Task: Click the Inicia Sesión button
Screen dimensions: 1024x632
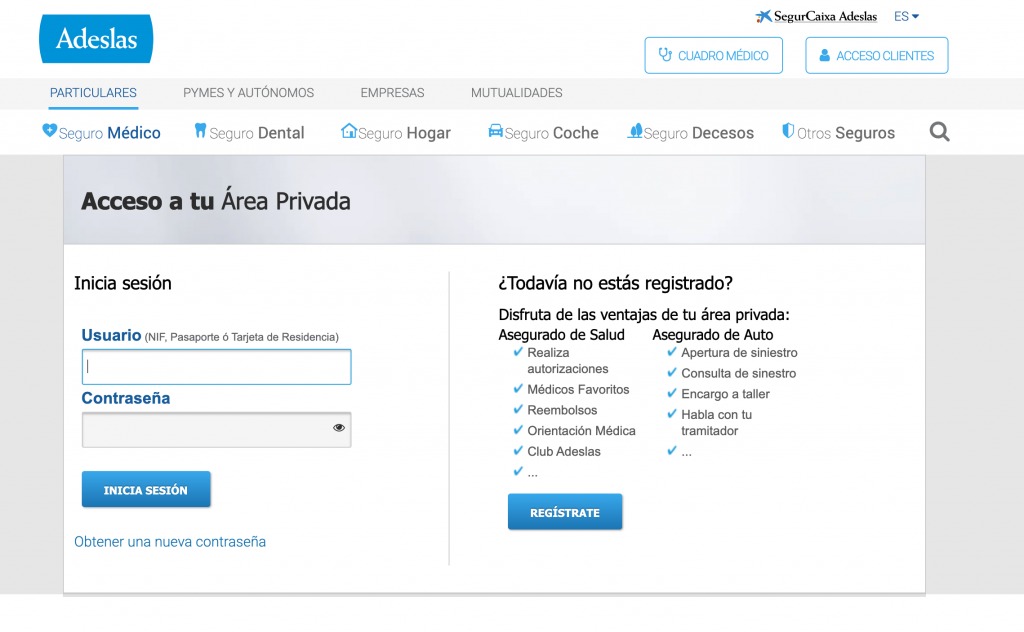Action: (146, 489)
